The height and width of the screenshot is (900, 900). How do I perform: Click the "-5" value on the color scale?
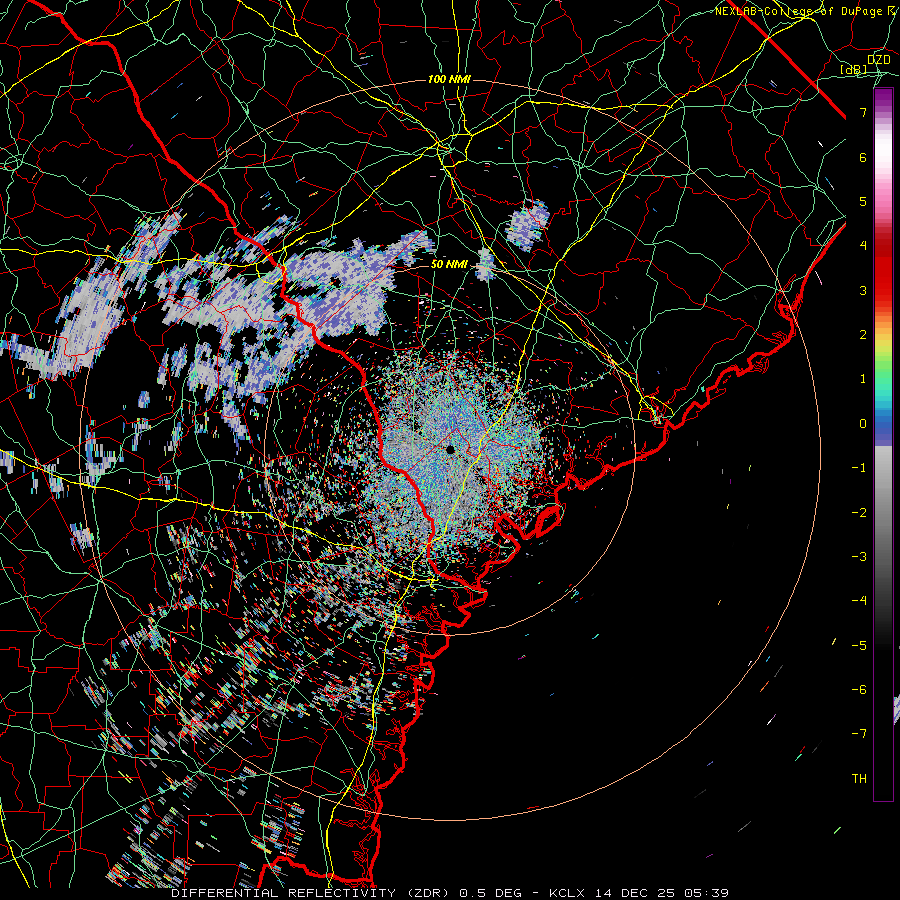(859, 646)
